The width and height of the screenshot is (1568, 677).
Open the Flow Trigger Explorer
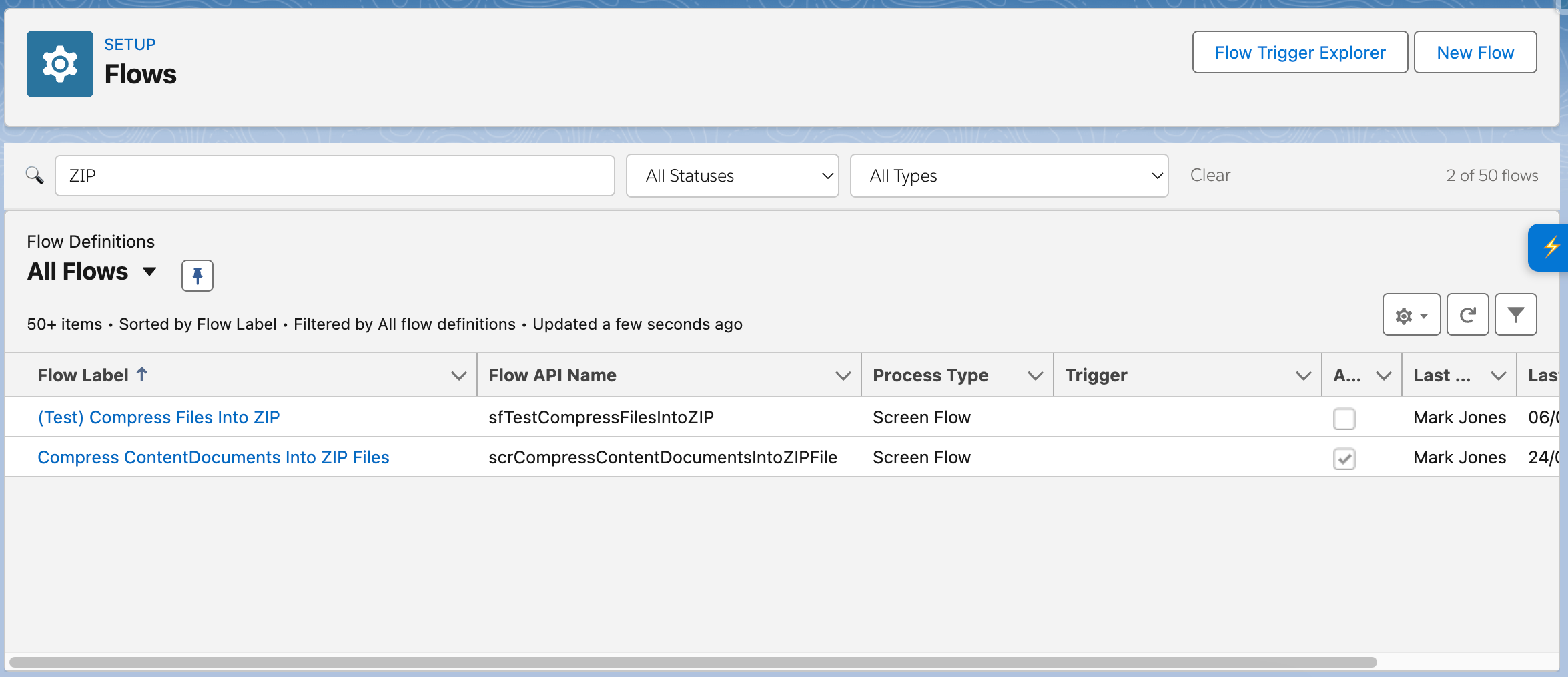point(1299,52)
